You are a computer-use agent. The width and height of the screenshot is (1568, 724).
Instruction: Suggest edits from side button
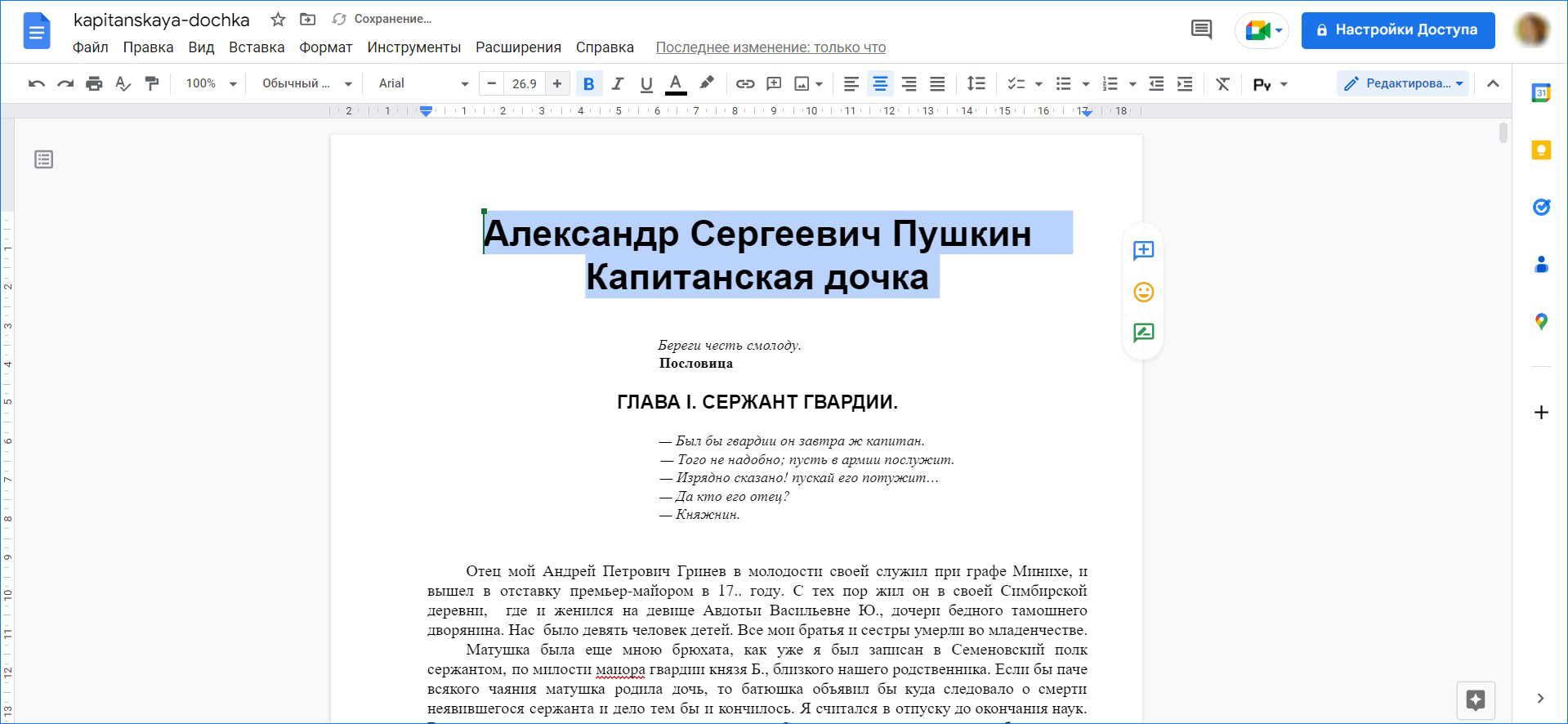tap(1143, 333)
